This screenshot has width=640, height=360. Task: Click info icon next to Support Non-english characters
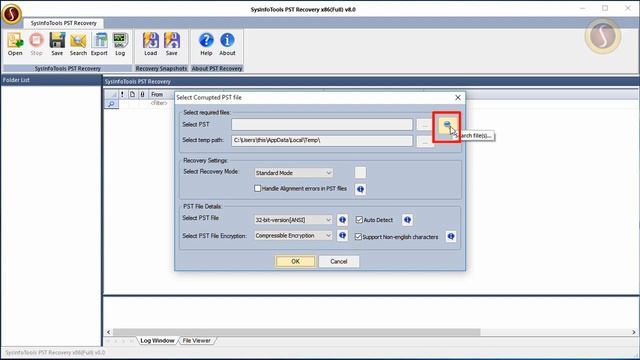coord(451,236)
